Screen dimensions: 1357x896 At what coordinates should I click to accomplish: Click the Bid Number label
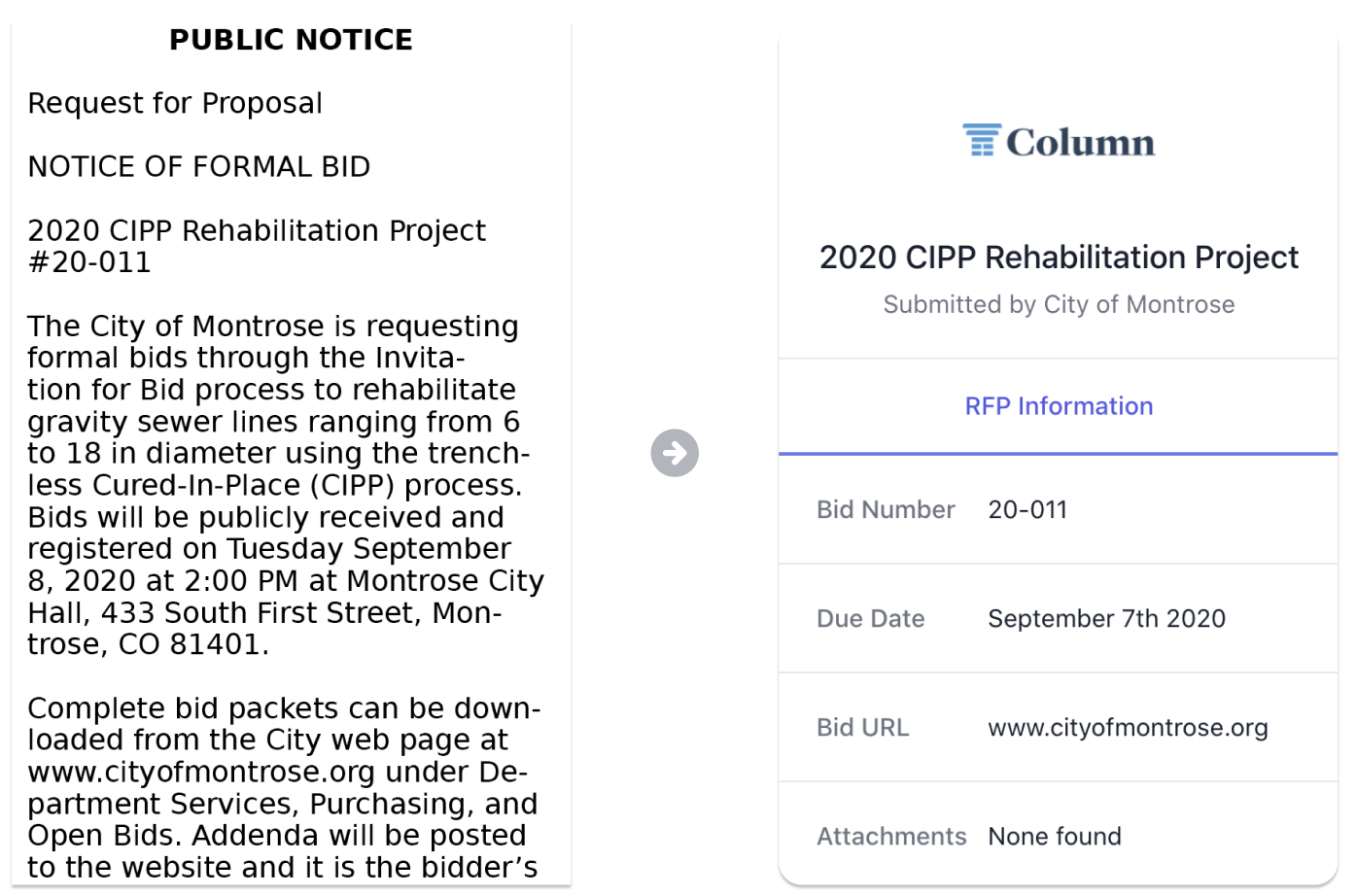(886, 509)
